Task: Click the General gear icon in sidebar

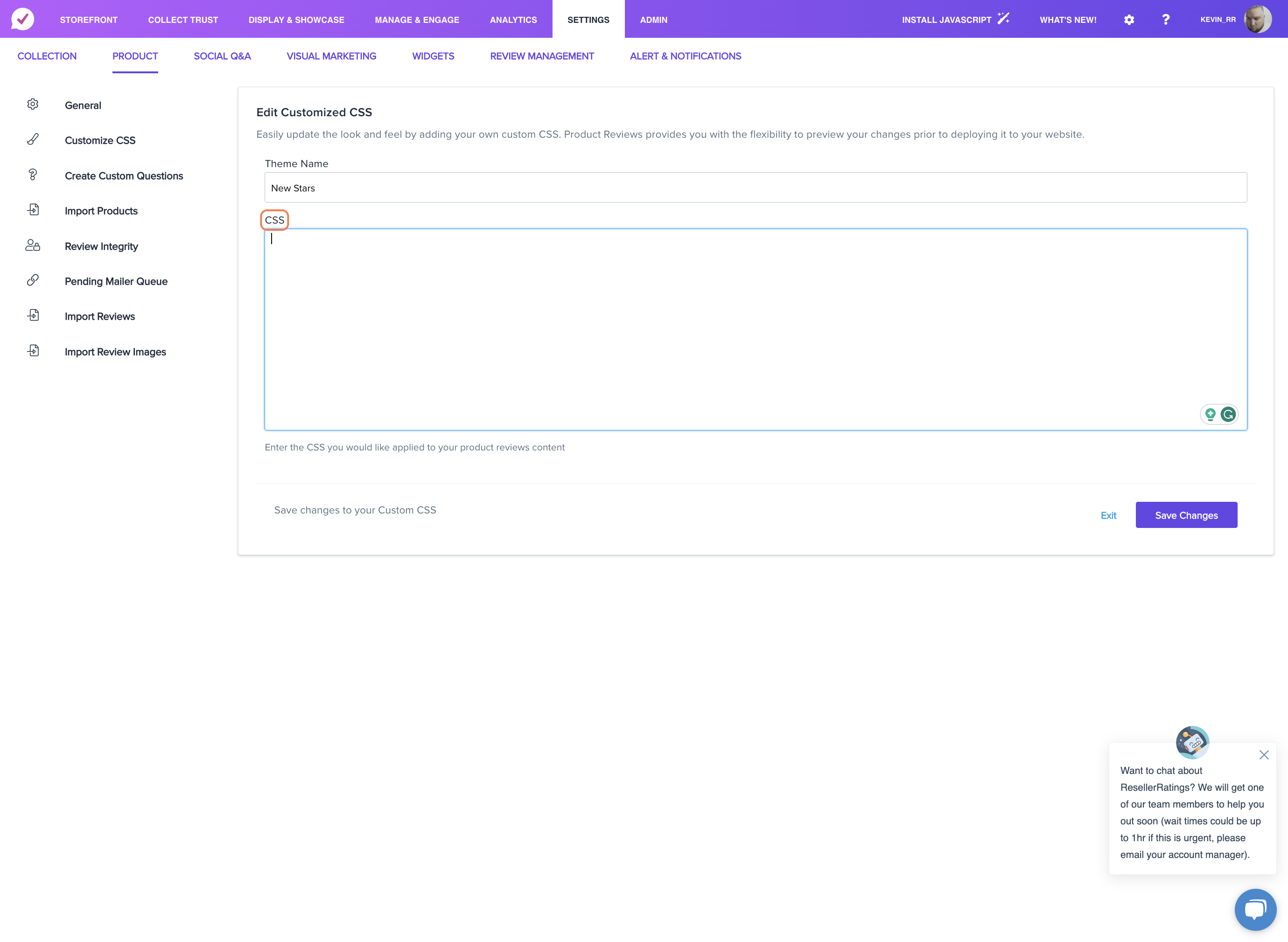Action: coord(33,105)
